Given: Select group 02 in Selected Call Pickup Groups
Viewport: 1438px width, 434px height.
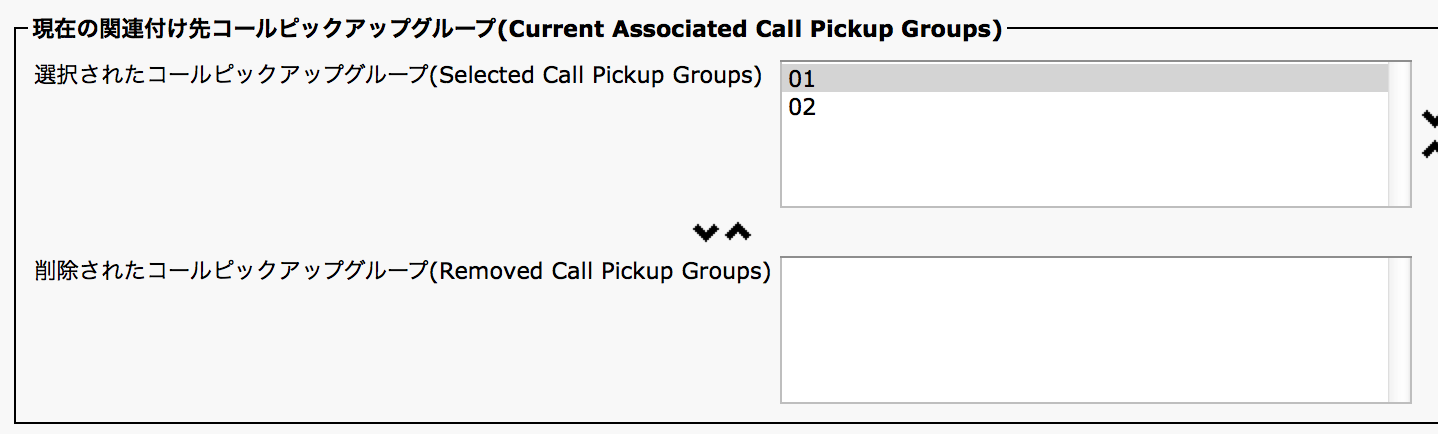Looking at the screenshot, I should (802, 107).
